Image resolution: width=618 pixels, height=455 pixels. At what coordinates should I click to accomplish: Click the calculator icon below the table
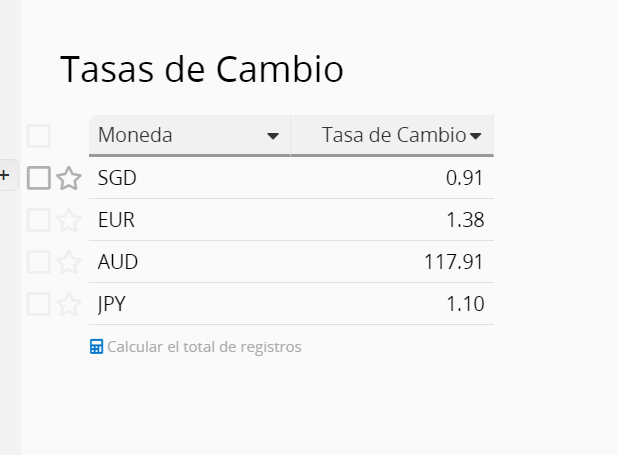pos(97,347)
